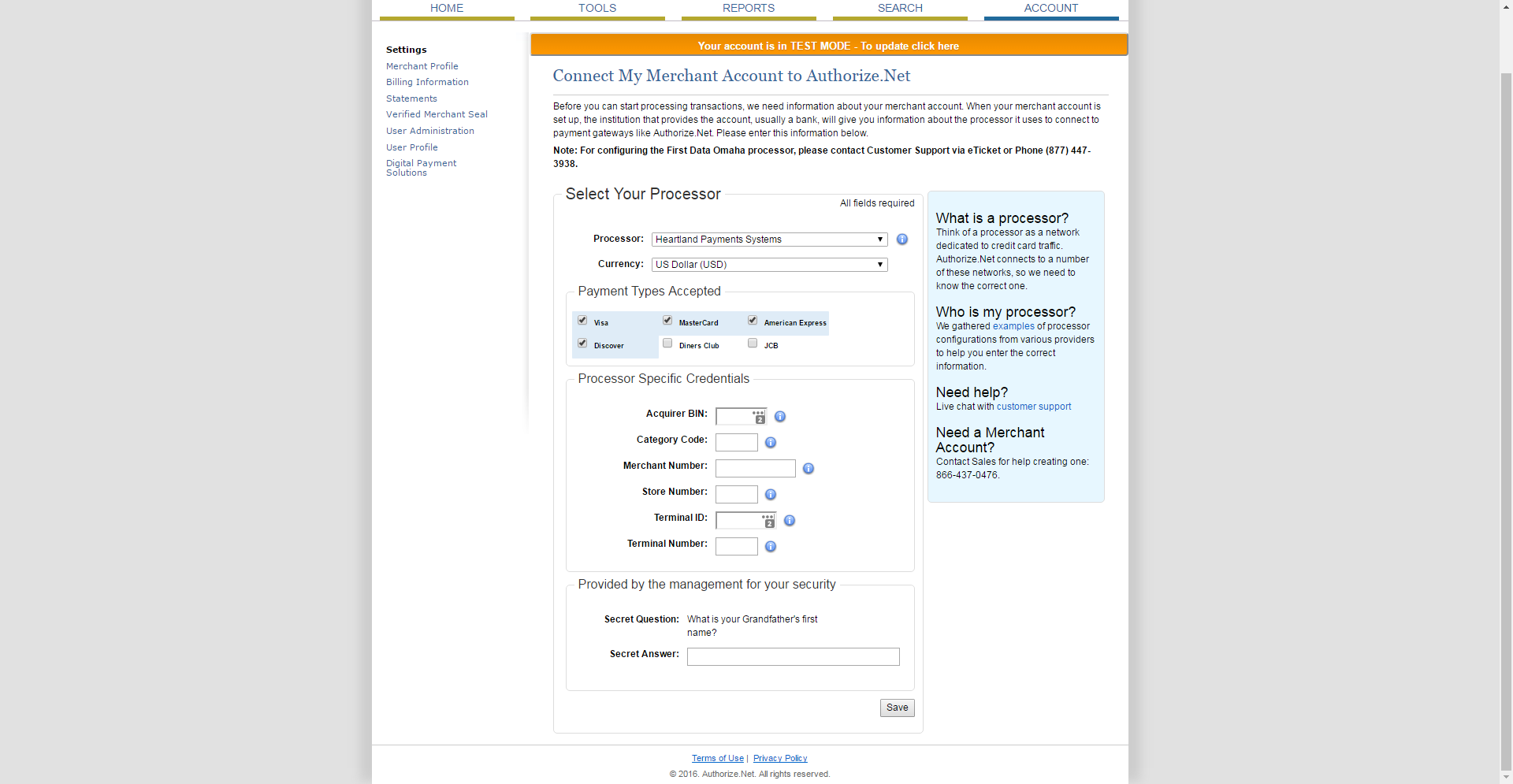This screenshot has height=784, width=1513.
Task: Open customer support live chat link
Action: coord(1034,407)
